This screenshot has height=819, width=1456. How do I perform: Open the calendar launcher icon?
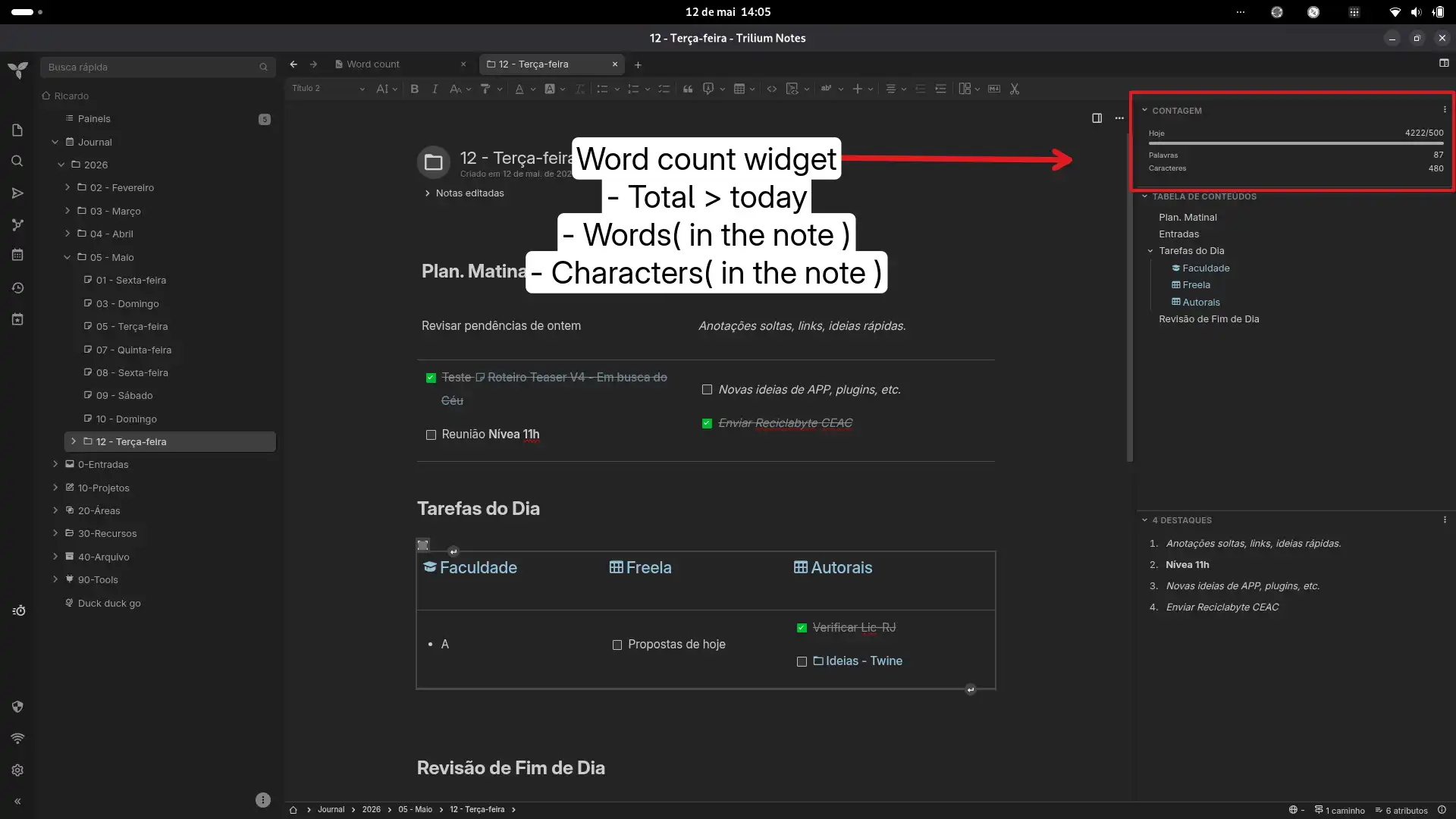pos(17,256)
